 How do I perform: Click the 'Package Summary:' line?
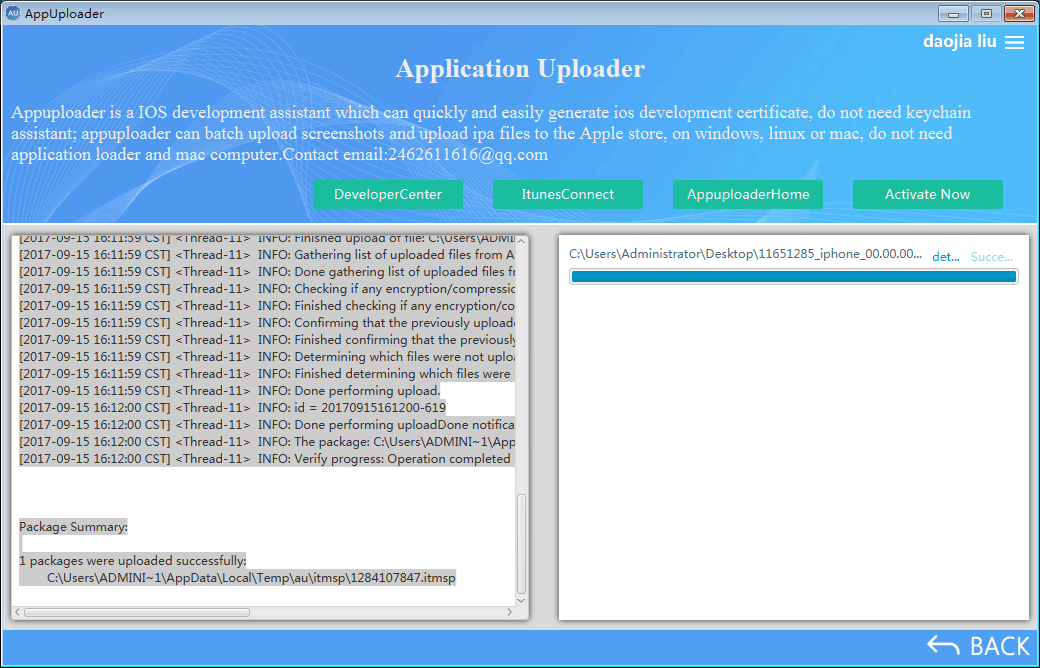coord(73,527)
